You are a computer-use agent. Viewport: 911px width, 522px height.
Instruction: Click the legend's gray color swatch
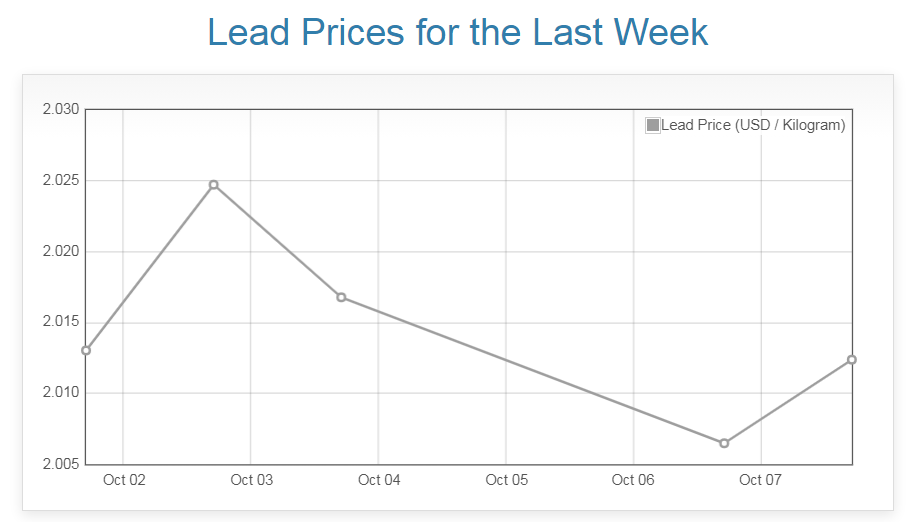pyautogui.click(x=653, y=125)
